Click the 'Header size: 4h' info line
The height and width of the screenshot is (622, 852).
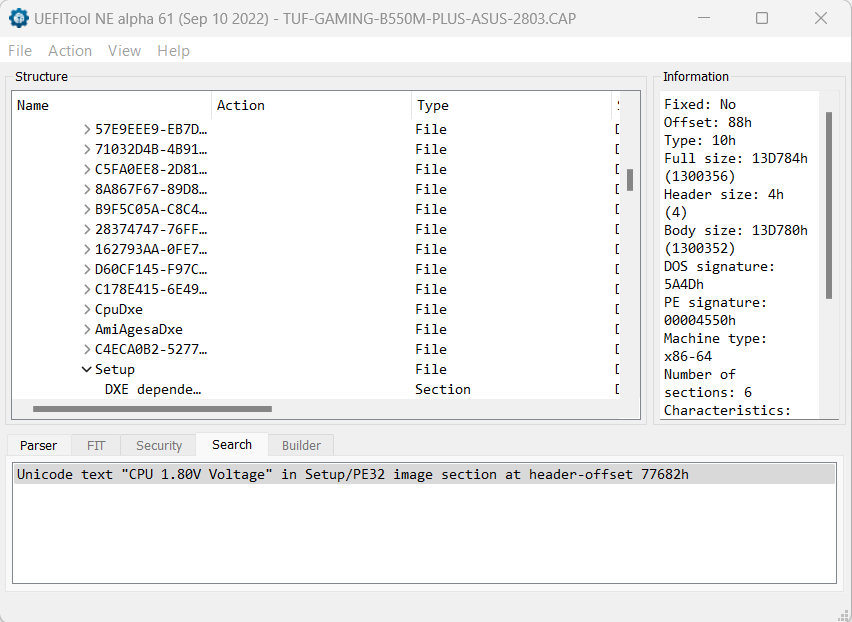click(x=724, y=194)
